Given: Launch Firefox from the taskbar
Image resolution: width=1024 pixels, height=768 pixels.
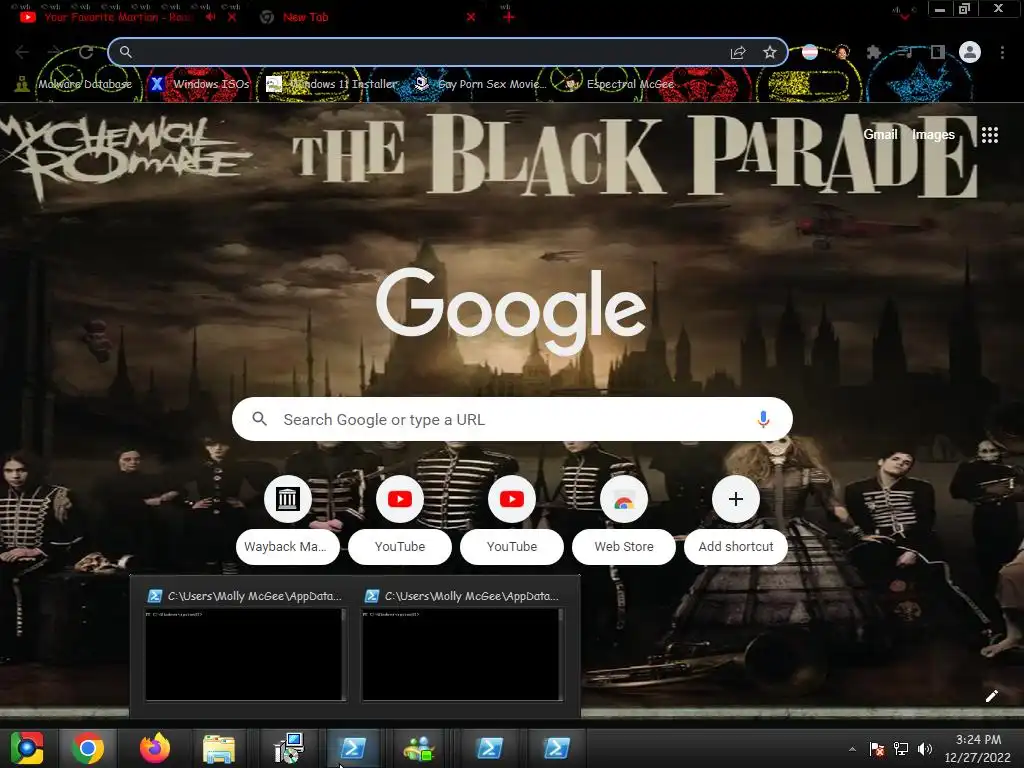Looking at the screenshot, I should tap(154, 748).
